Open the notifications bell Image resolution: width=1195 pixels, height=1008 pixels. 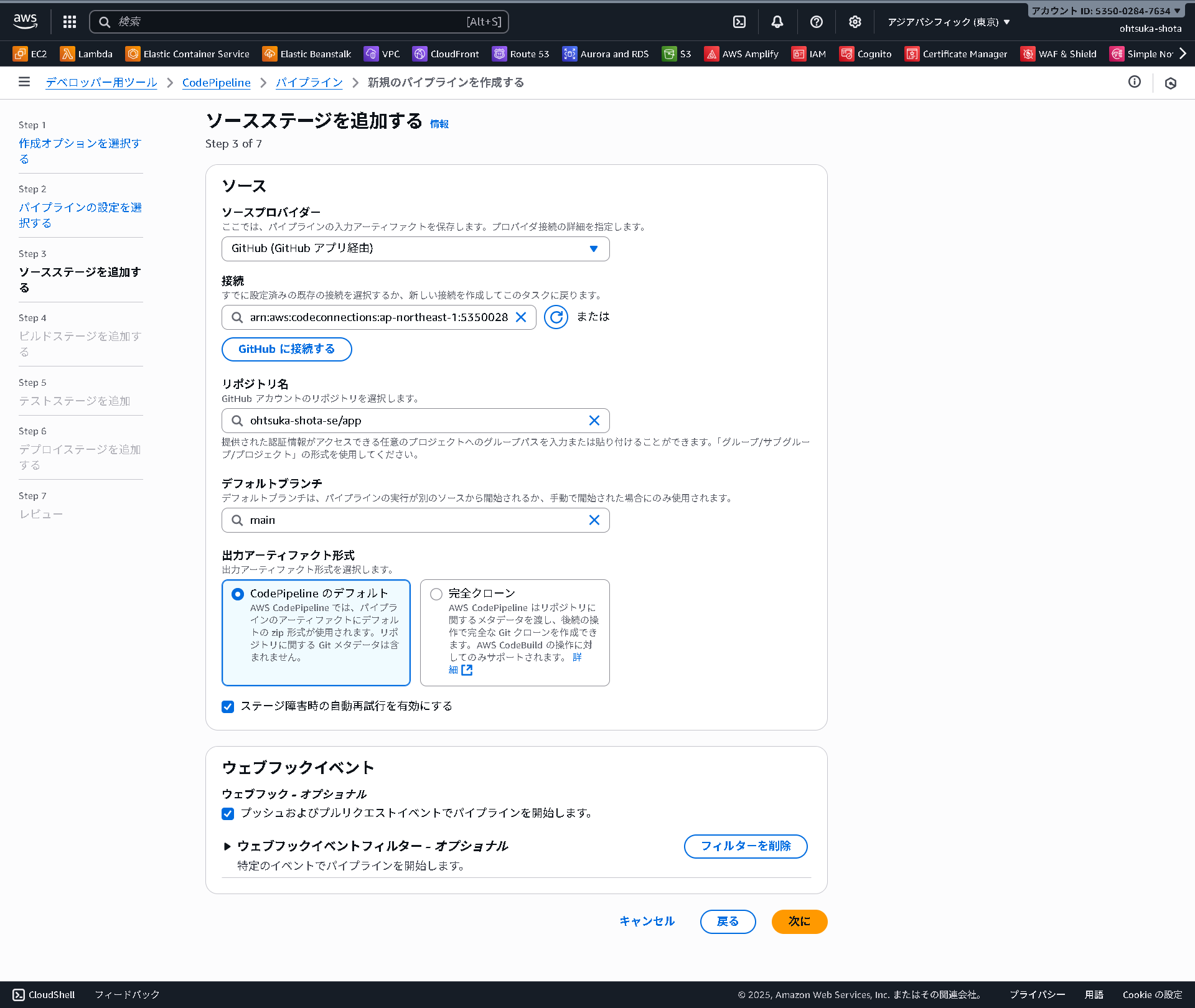pos(777,21)
